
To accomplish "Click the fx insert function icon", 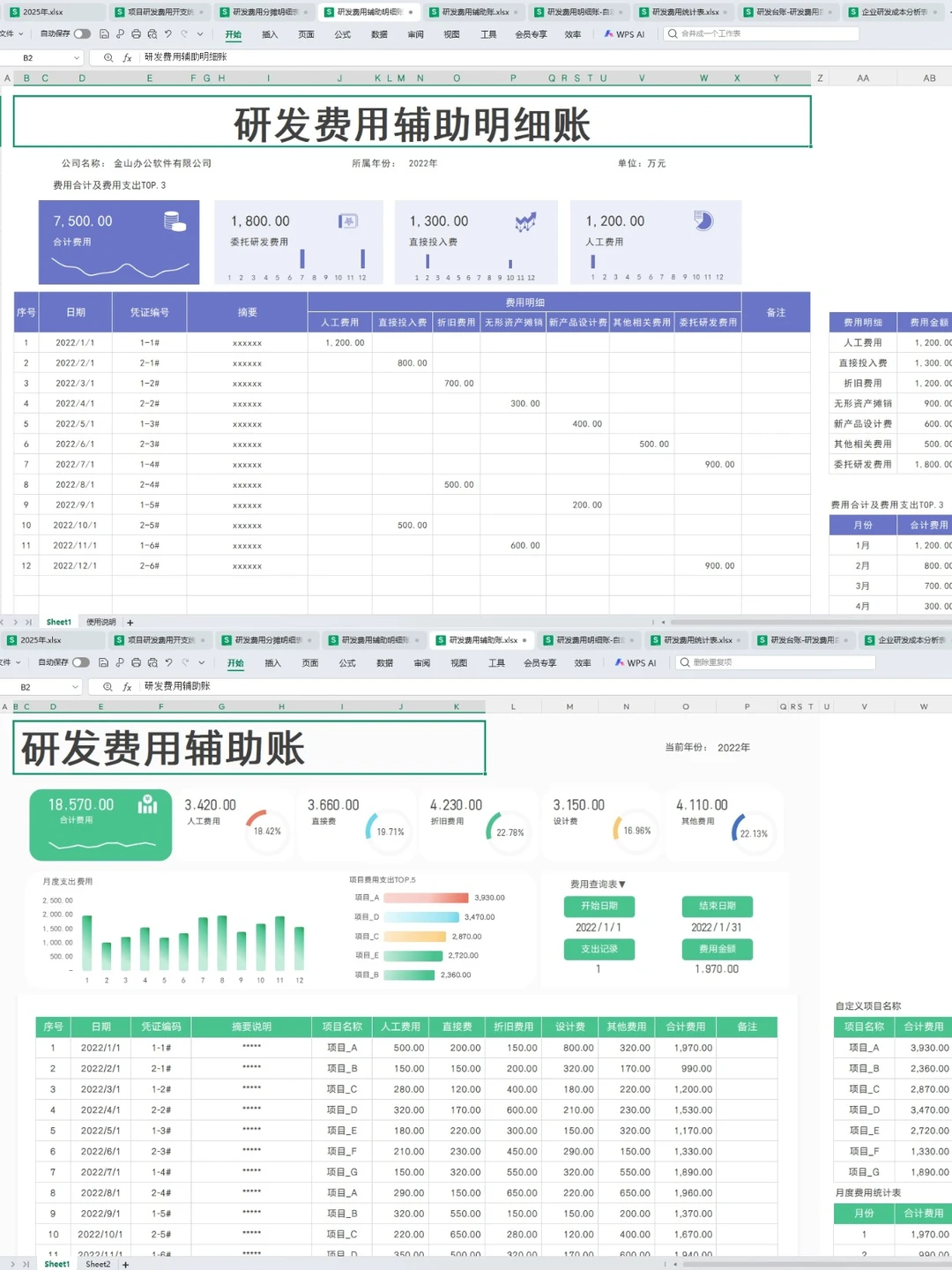I will click(126, 57).
